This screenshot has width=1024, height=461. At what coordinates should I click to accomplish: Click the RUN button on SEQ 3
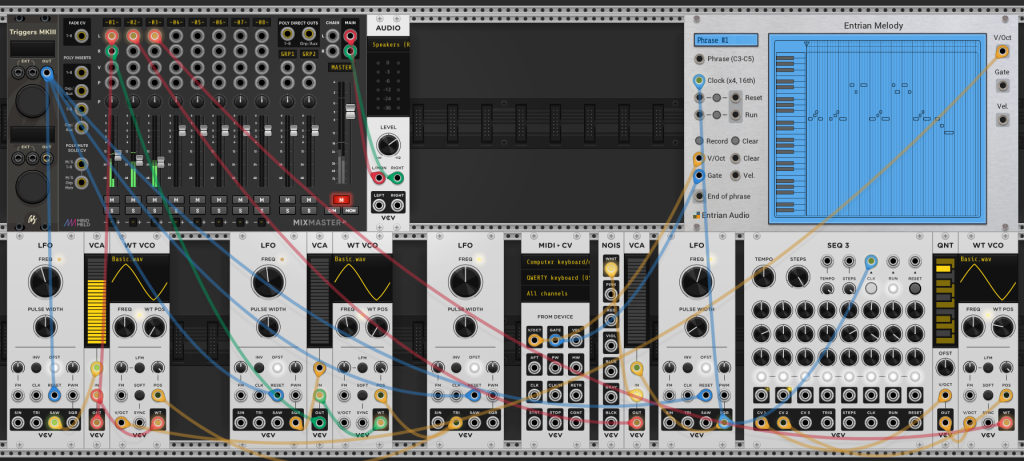(x=893, y=288)
